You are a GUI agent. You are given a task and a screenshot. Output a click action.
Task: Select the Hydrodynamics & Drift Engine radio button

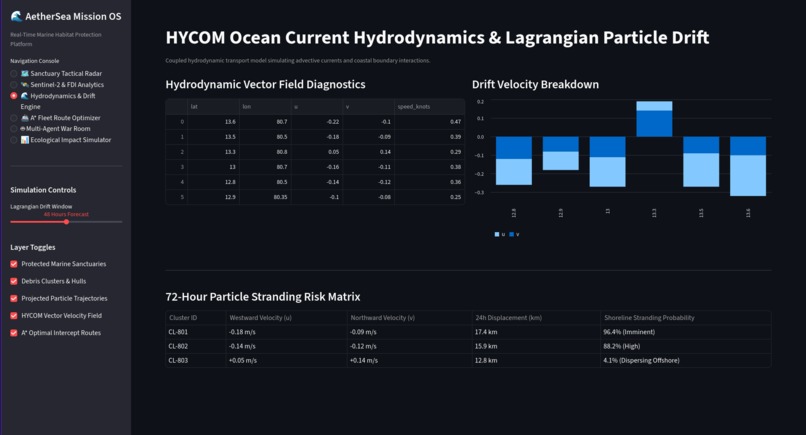14,96
